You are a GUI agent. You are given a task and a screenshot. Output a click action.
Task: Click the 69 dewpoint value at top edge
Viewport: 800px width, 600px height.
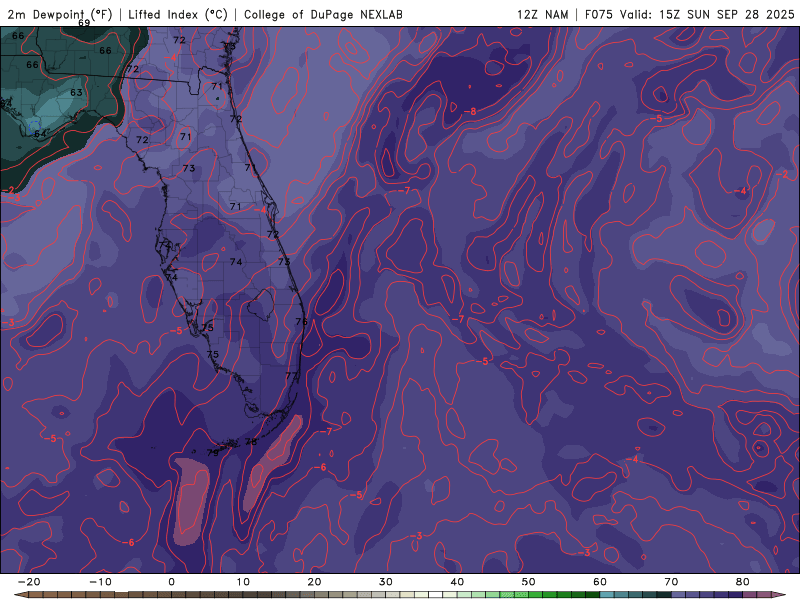[84, 23]
